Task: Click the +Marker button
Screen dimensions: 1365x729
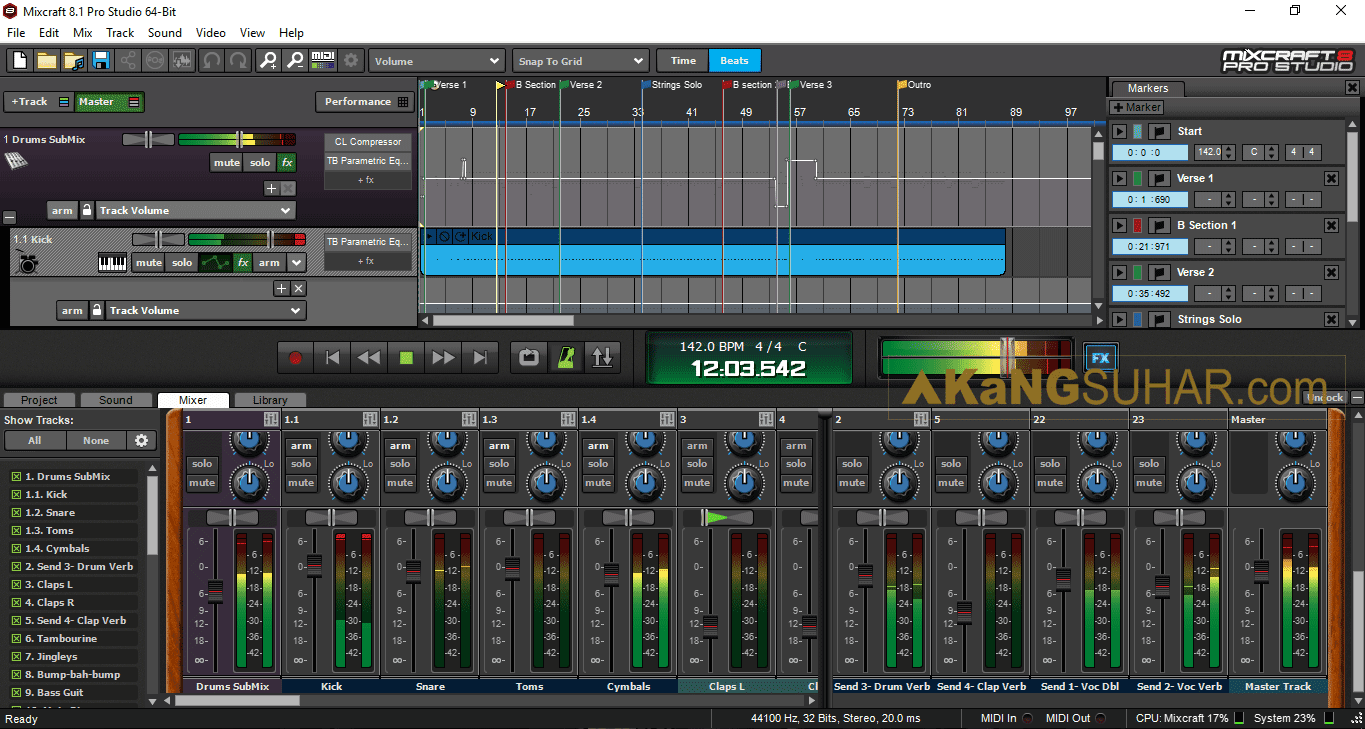Action: pyautogui.click(x=1137, y=107)
